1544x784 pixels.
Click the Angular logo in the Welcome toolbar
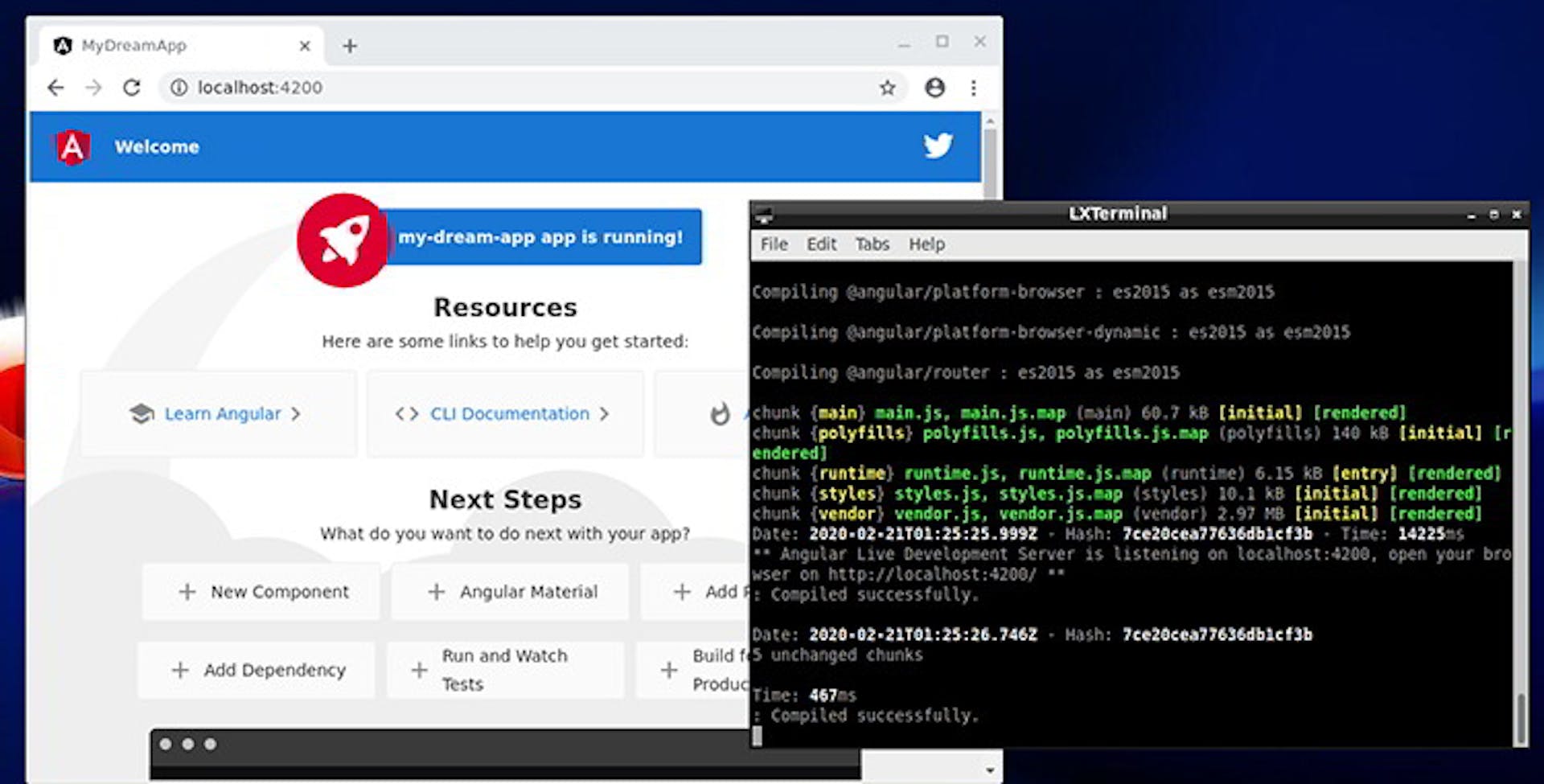coord(72,147)
